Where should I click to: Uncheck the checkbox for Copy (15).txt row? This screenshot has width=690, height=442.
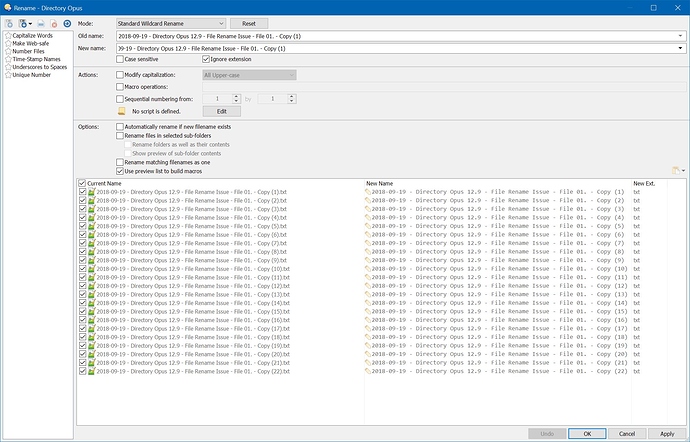point(82,312)
